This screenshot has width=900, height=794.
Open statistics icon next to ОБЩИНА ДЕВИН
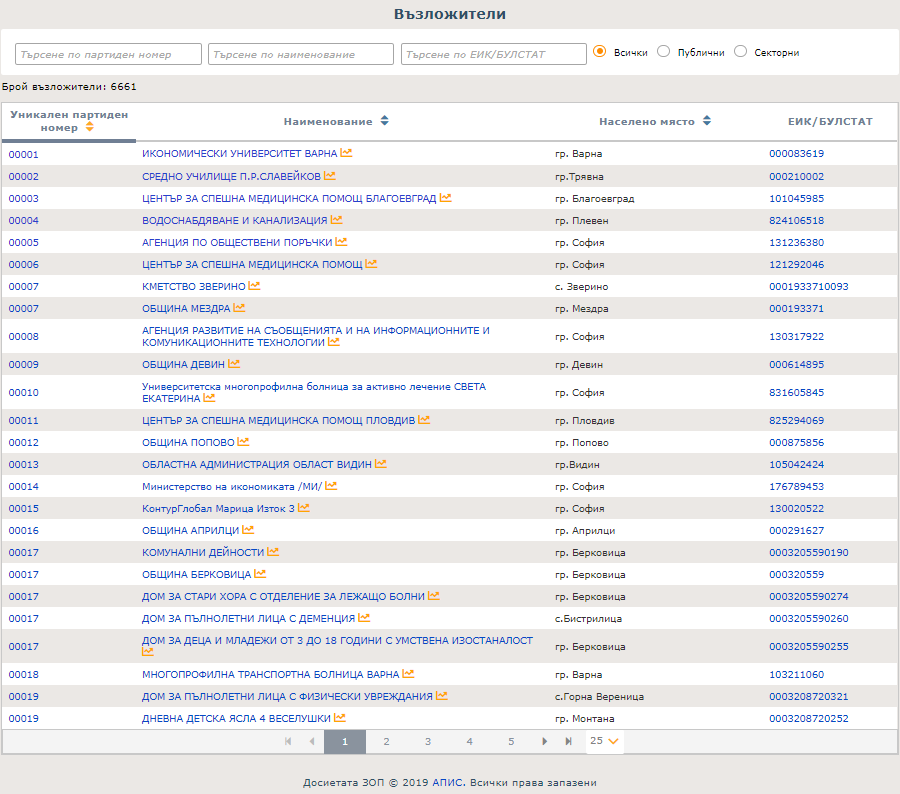234,364
